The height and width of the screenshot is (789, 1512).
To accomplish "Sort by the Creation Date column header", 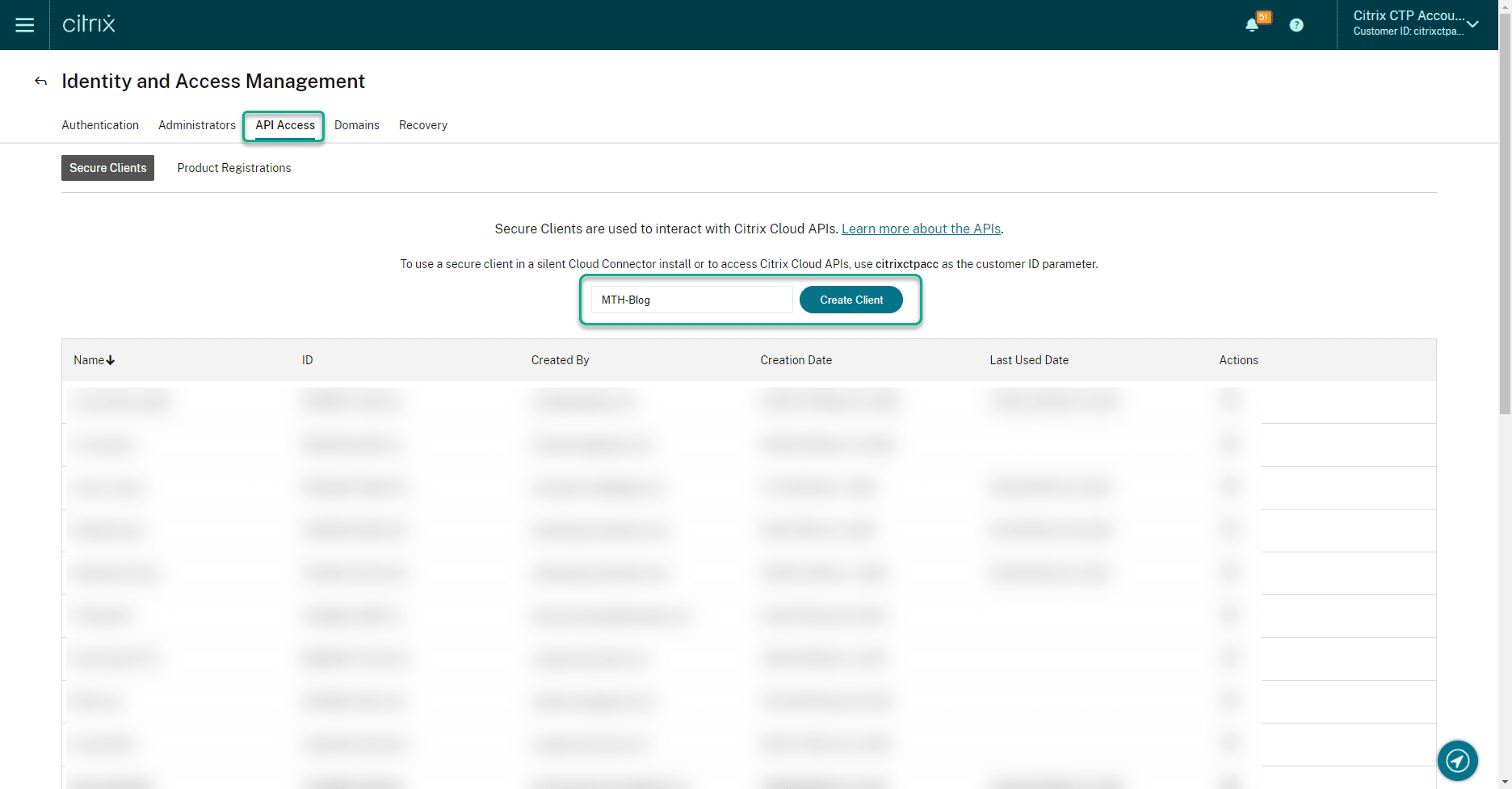I will (x=796, y=360).
